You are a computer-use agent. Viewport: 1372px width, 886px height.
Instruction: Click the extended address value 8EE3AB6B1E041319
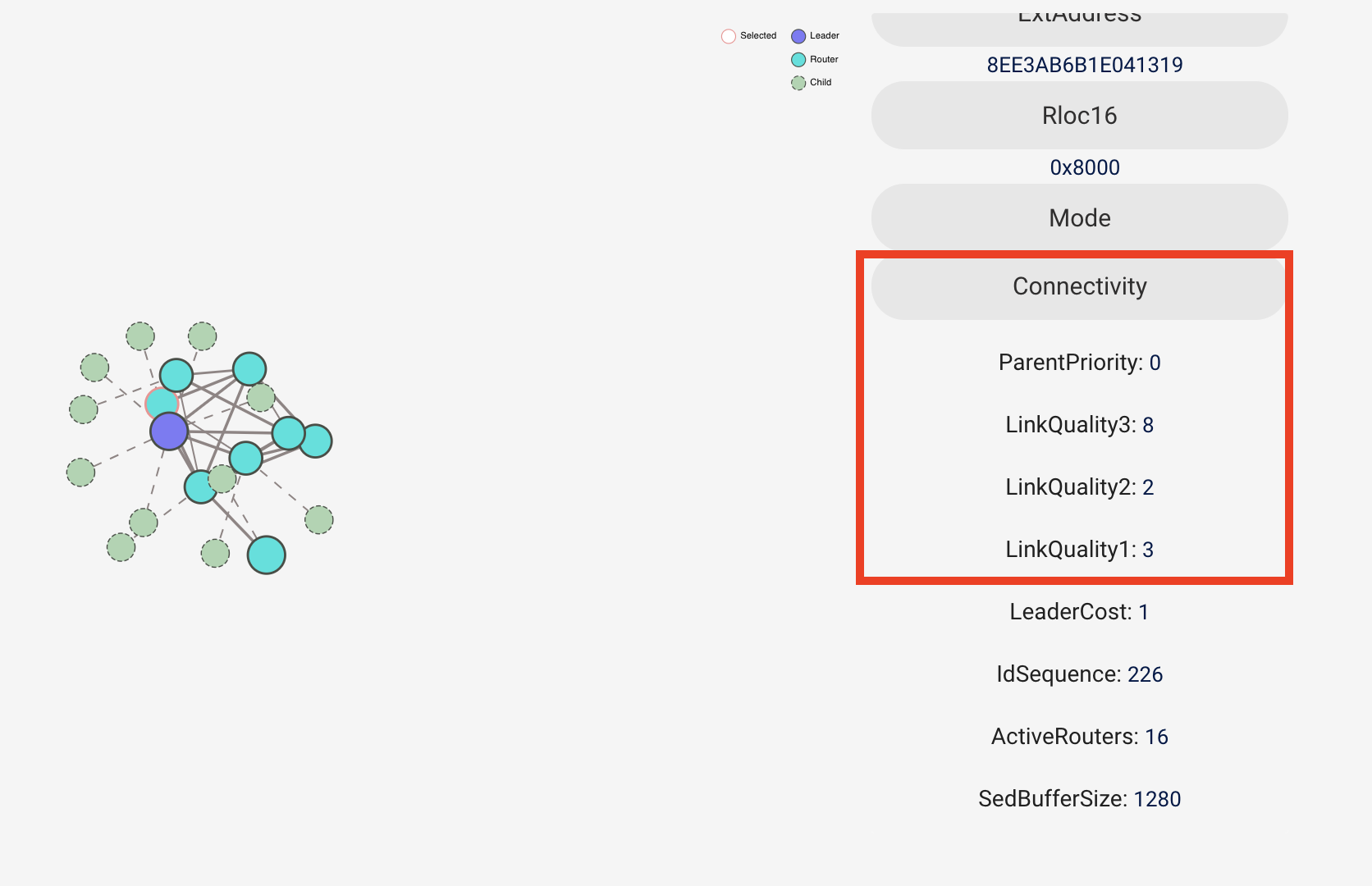point(1084,66)
